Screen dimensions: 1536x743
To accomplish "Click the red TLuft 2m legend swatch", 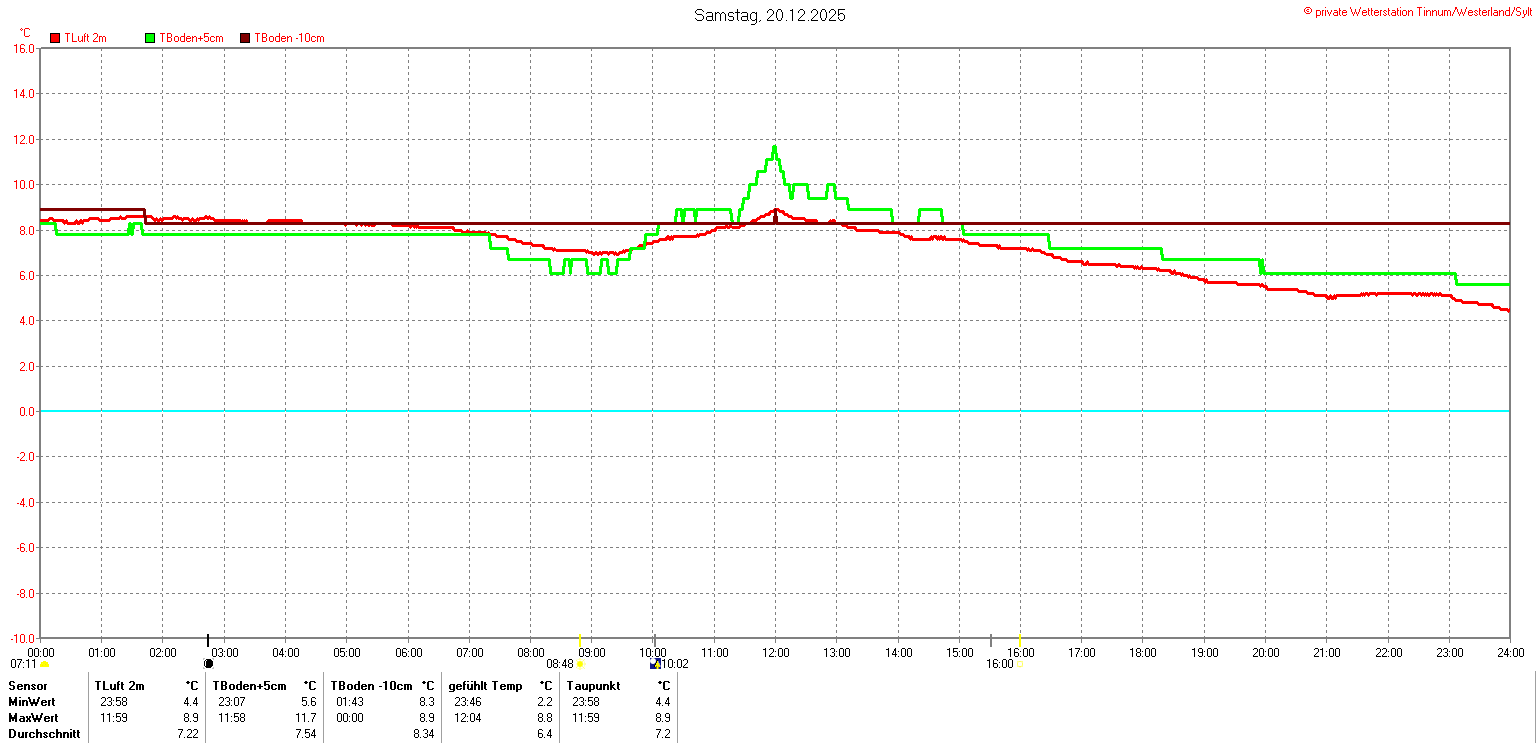I will pyautogui.click(x=55, y=38).
